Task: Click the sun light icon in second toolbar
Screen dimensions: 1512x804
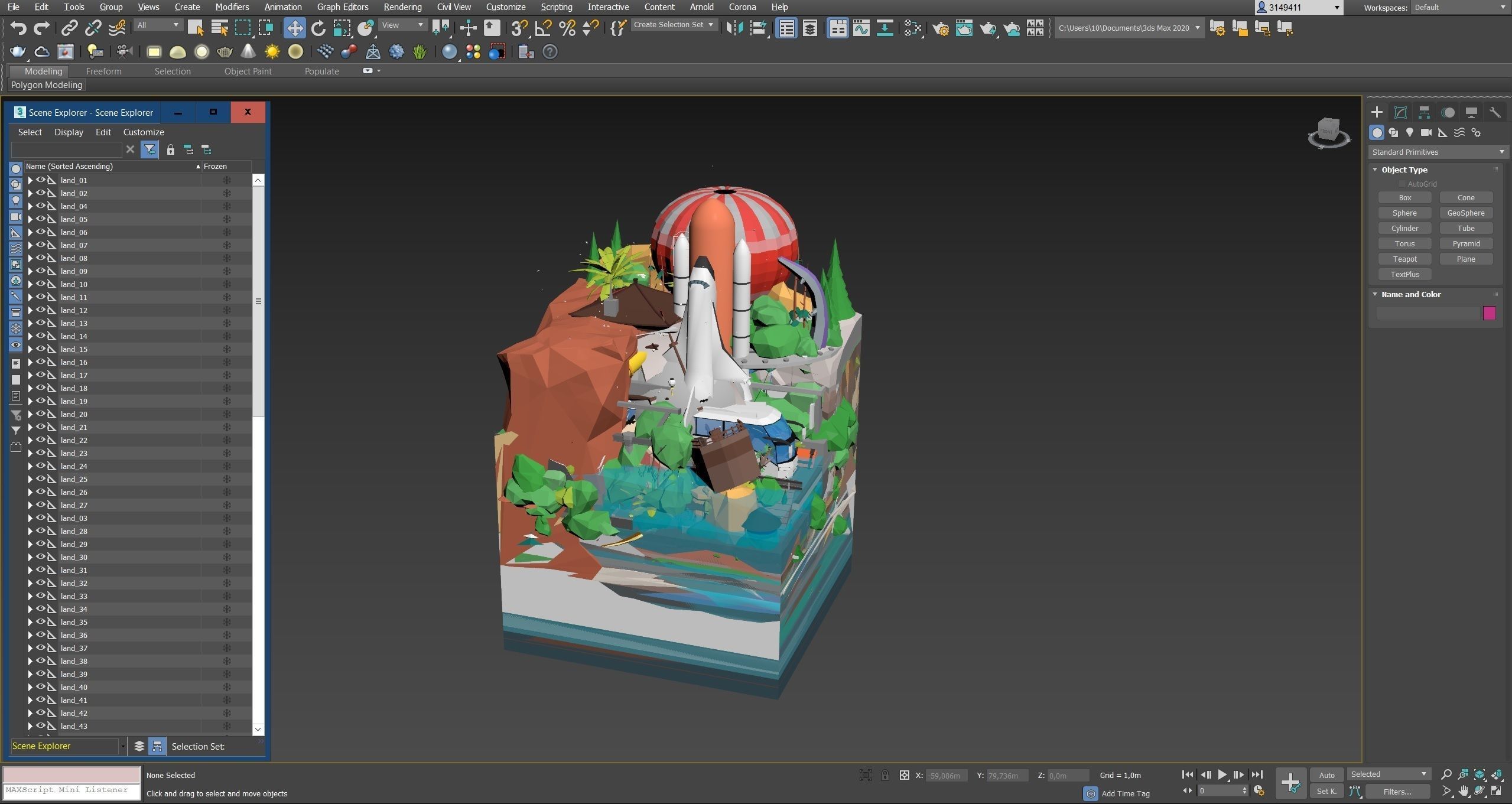Action: click(272, 52)
